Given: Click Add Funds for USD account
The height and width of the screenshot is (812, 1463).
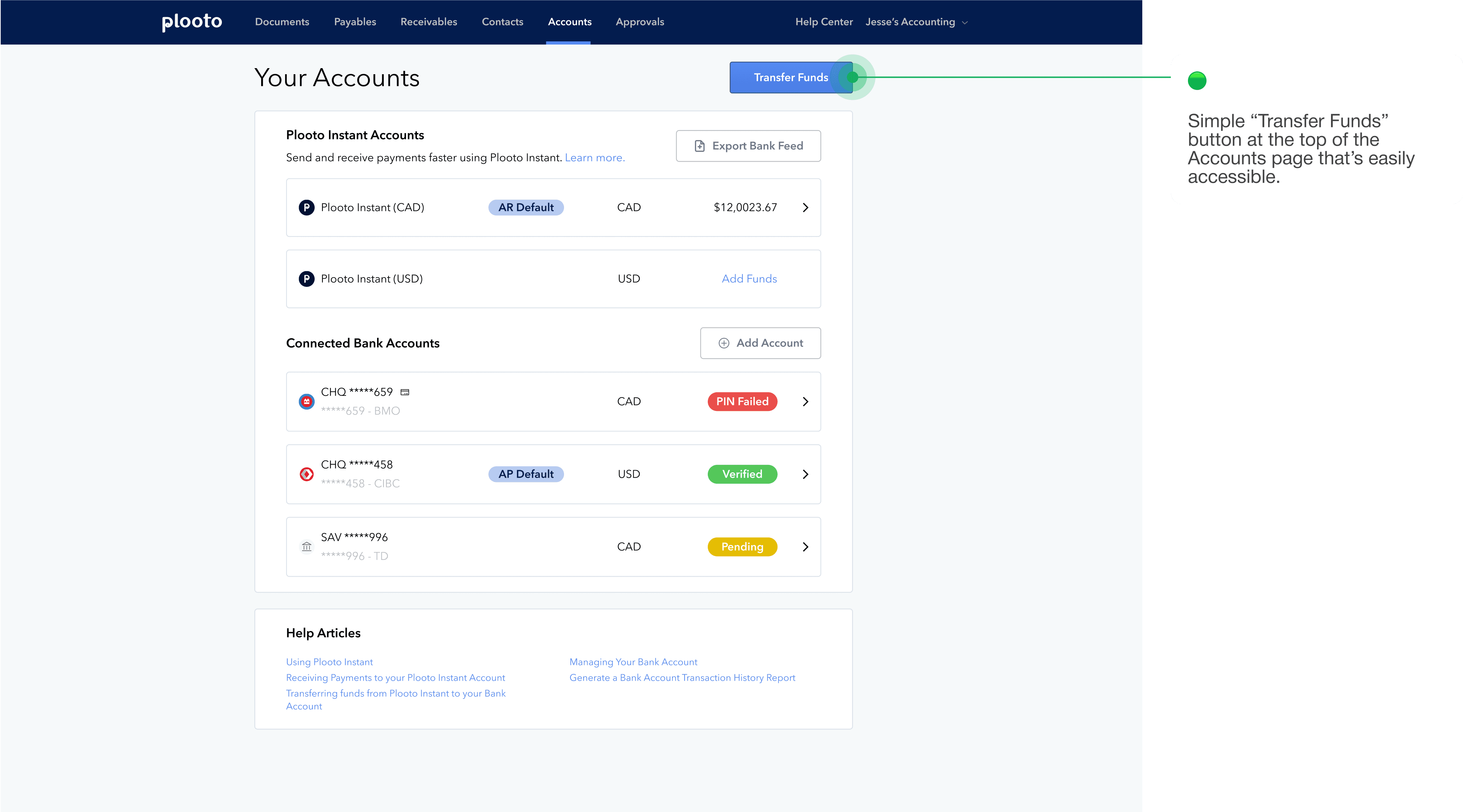Looking at the screenshot, I should pyautogui.click(x=748, y=279).
